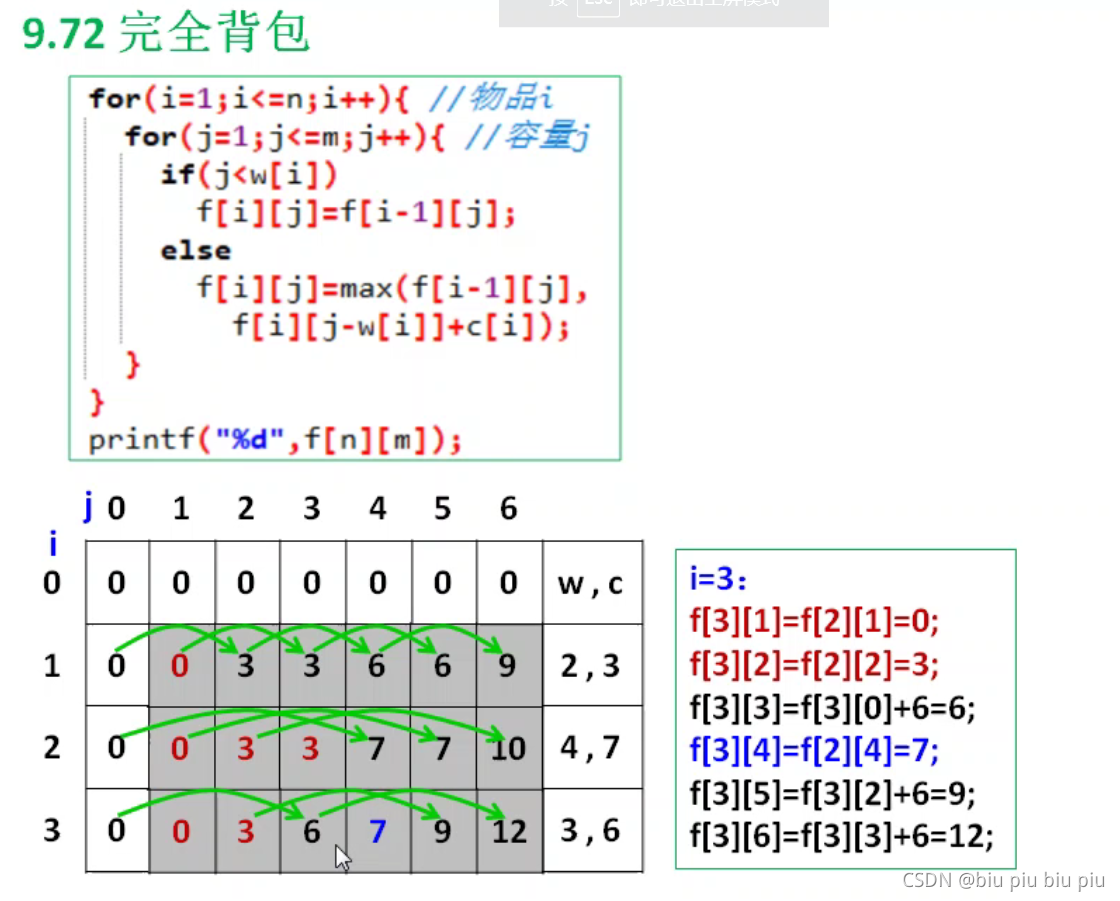
Task: Select the line "f[3][6]=f[3][3]+6=12;"
Action: pos(841,835)
